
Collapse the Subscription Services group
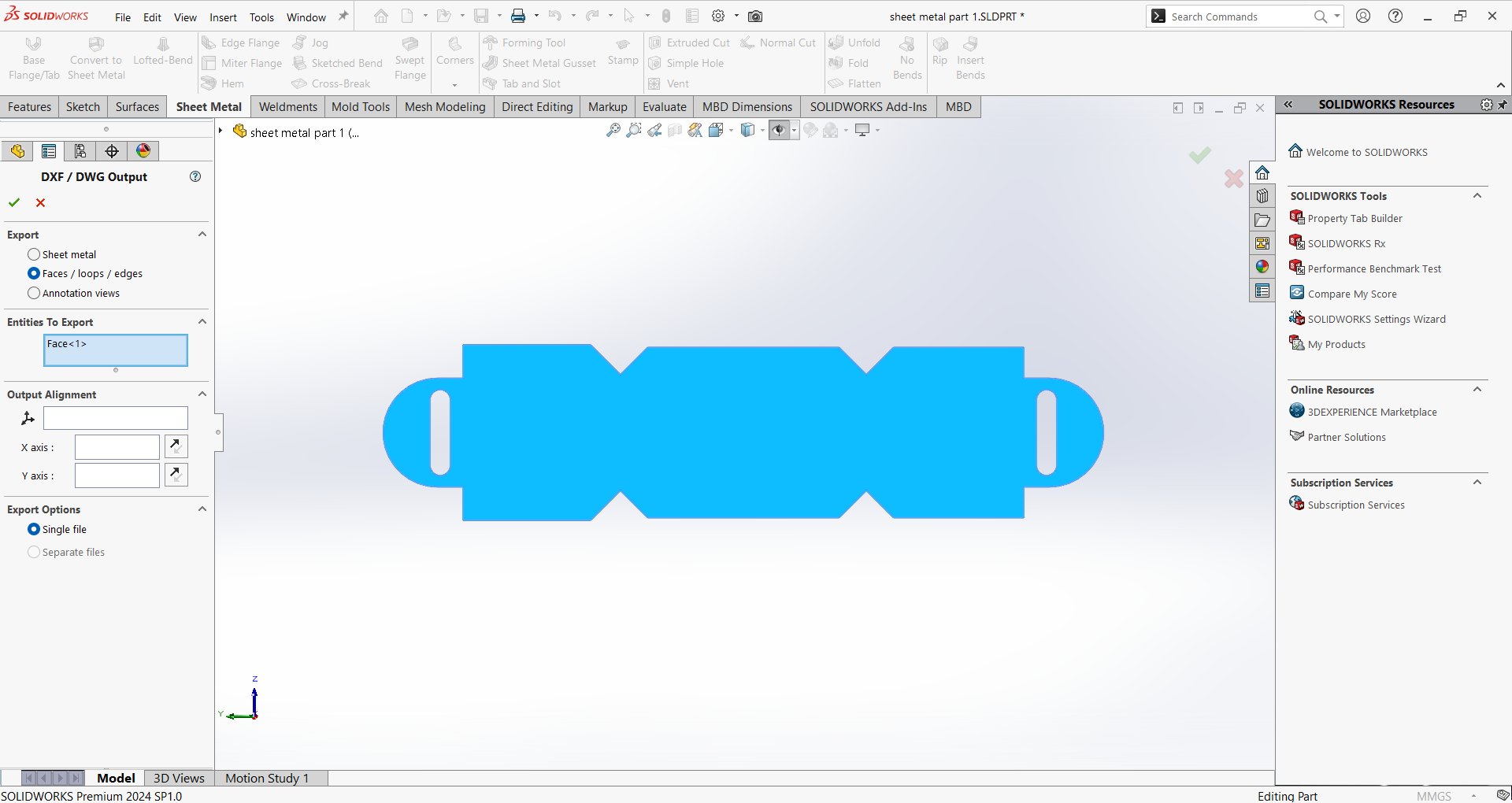[1477, 483]
